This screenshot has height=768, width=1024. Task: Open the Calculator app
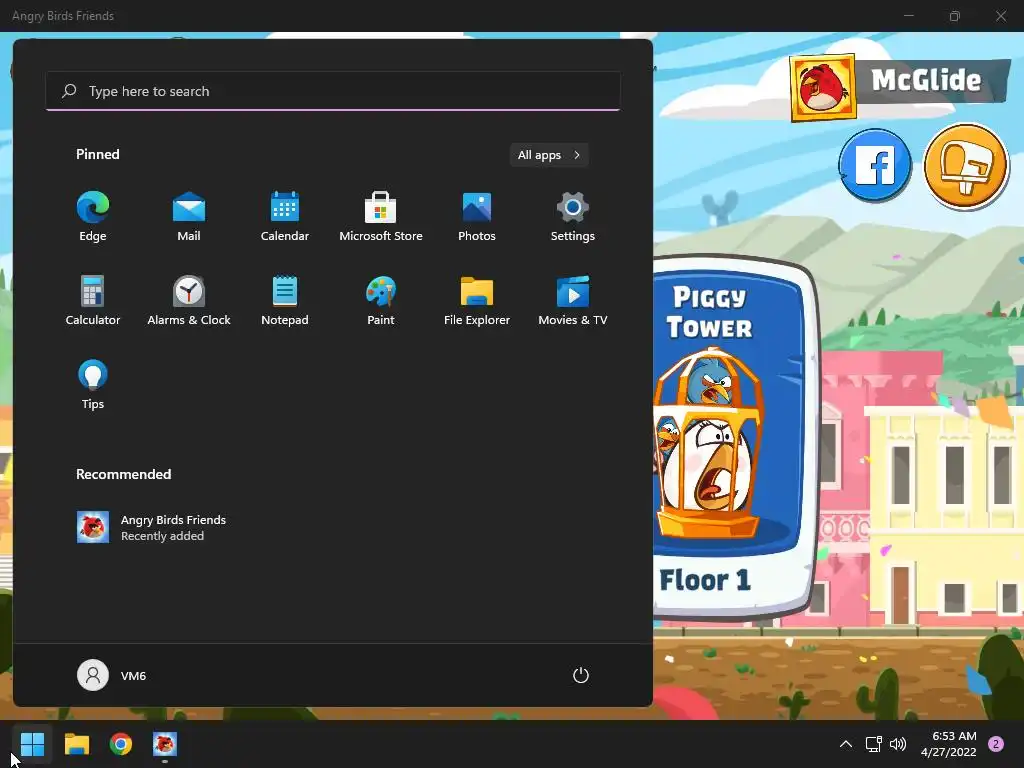point(93,300)
